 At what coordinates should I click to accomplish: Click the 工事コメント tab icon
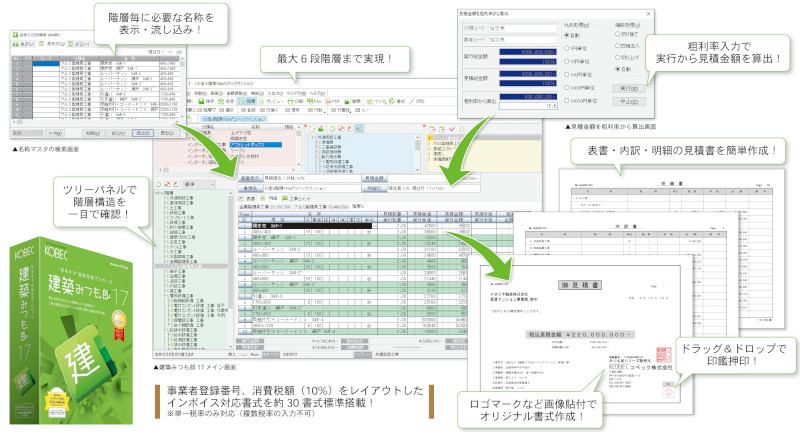[285, 198]
